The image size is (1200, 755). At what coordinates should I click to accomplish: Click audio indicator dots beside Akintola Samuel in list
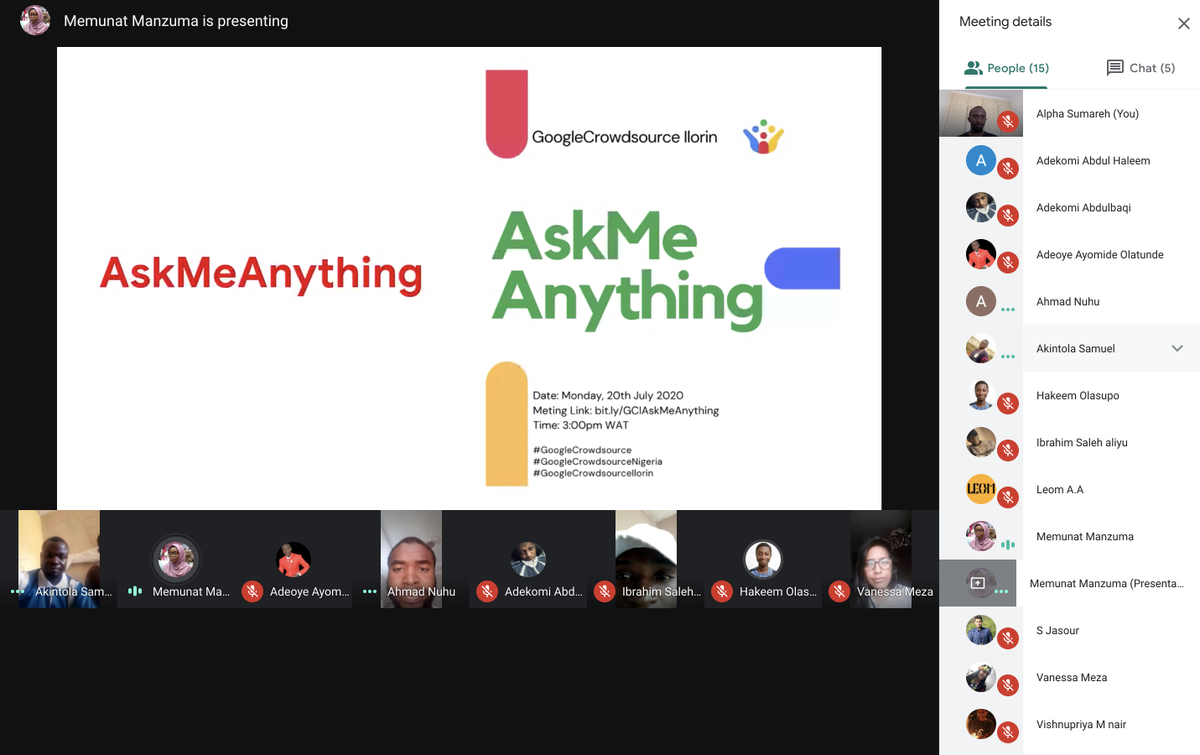[1008, 357]
